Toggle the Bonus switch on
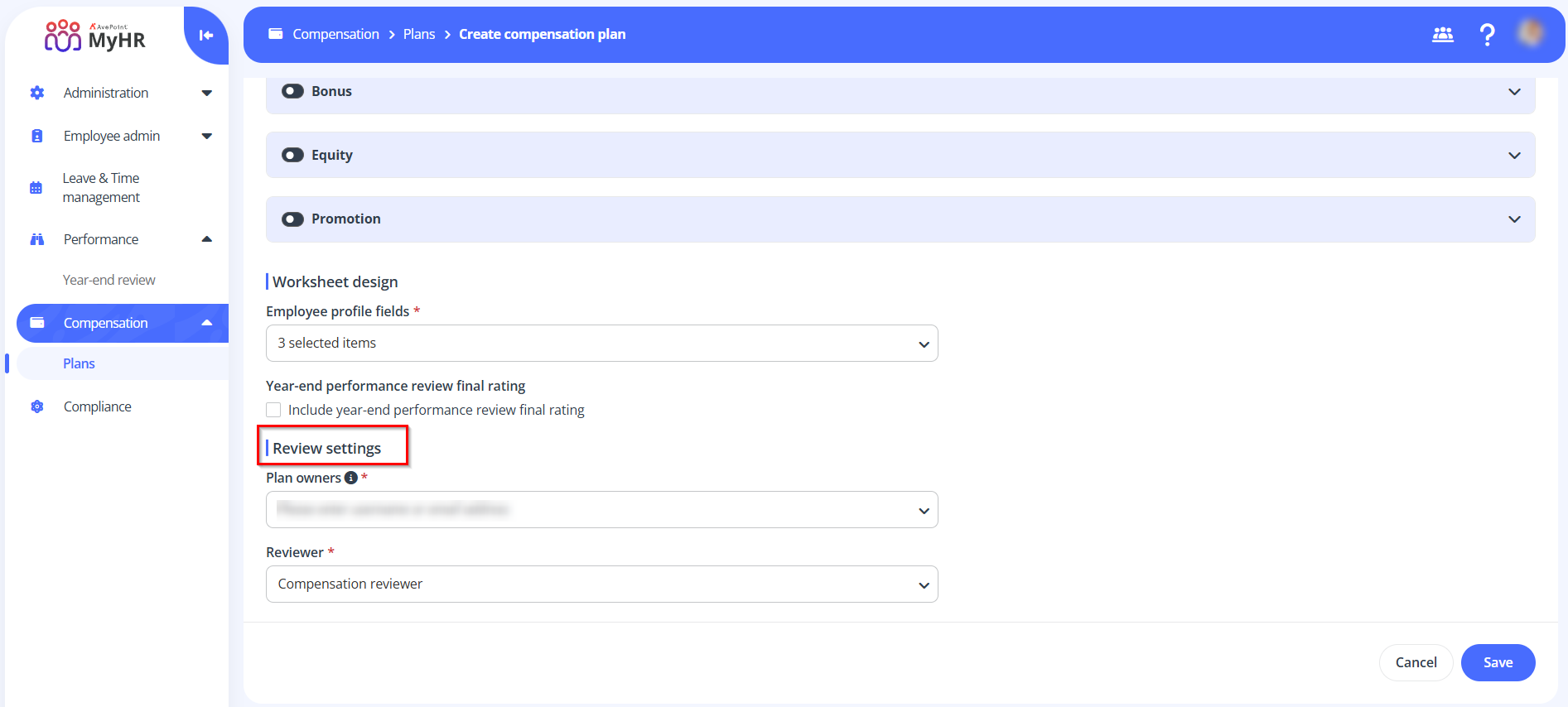1568x707 pixels. click(x=292, y=91)
